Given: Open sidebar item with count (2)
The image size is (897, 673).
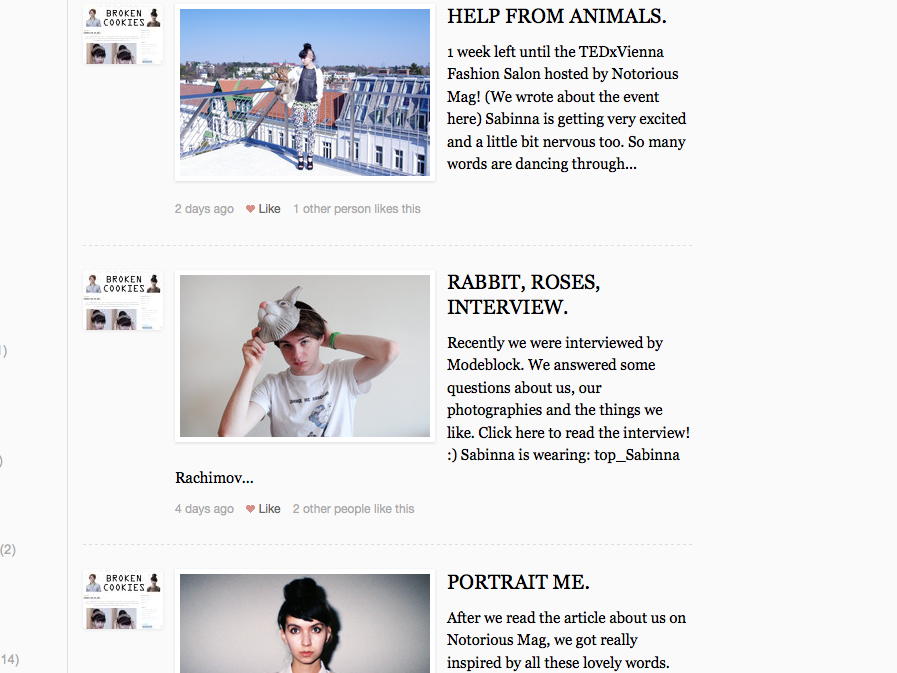Looking at the screenshot, I should point(8,550).
